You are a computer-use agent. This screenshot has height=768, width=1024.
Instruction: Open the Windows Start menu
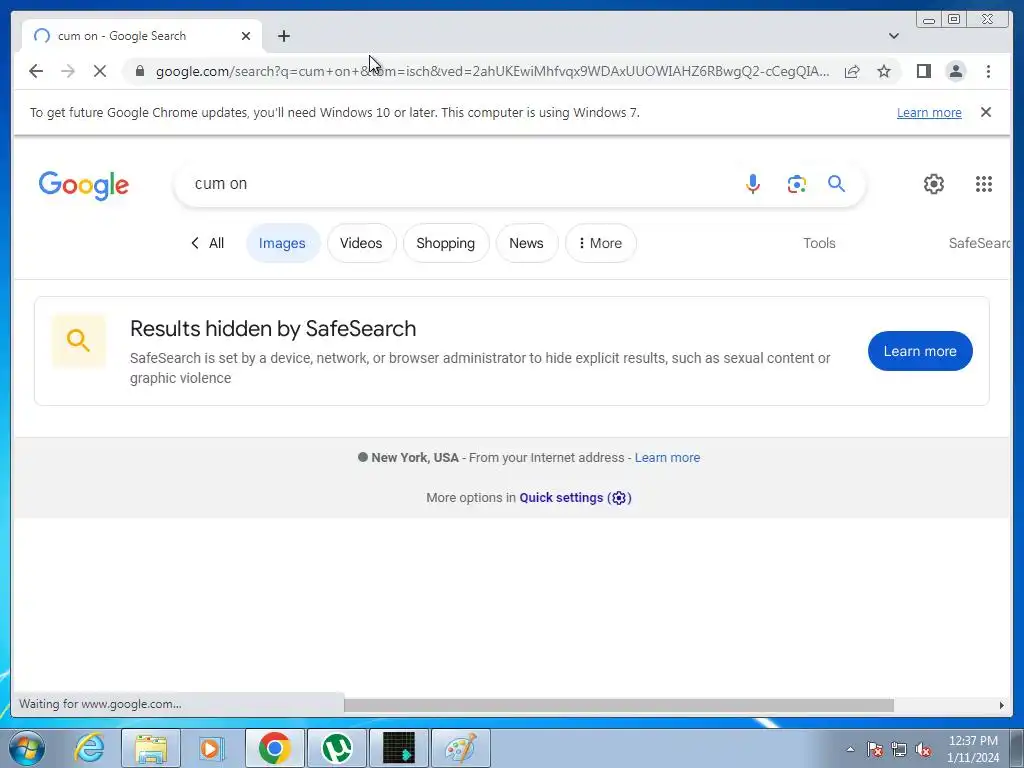click(x=26, y=748)
